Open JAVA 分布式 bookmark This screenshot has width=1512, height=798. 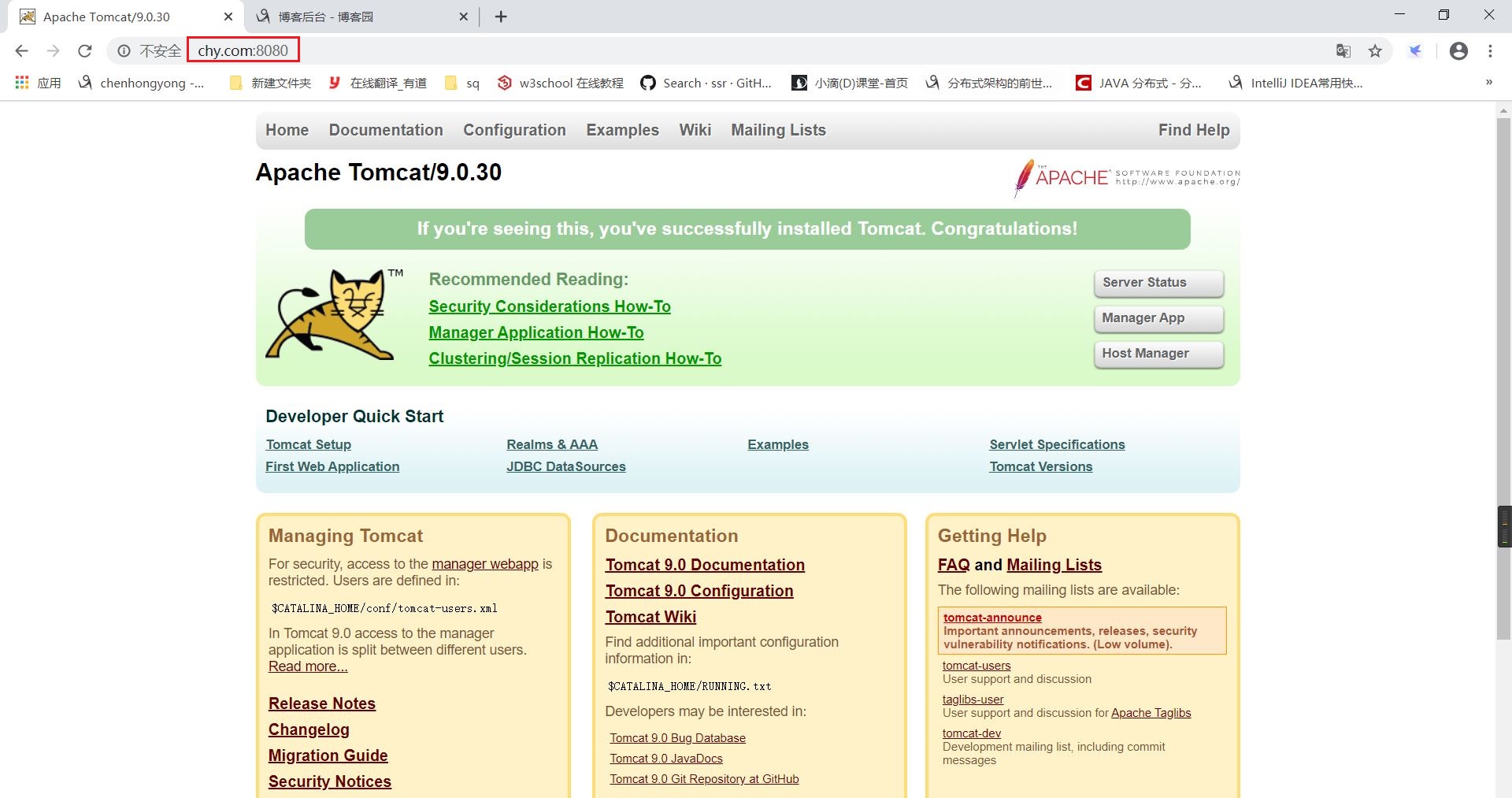[1139, 83]
